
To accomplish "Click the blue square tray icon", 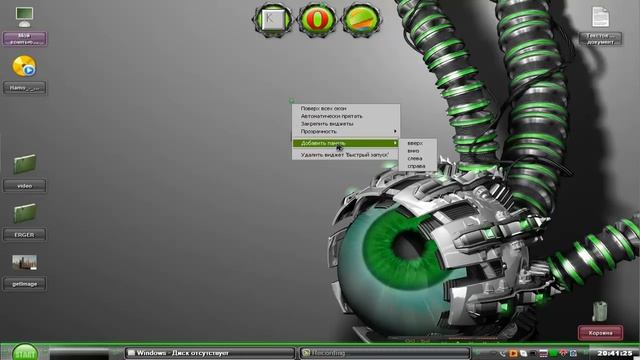I will [x=573, y=353].
